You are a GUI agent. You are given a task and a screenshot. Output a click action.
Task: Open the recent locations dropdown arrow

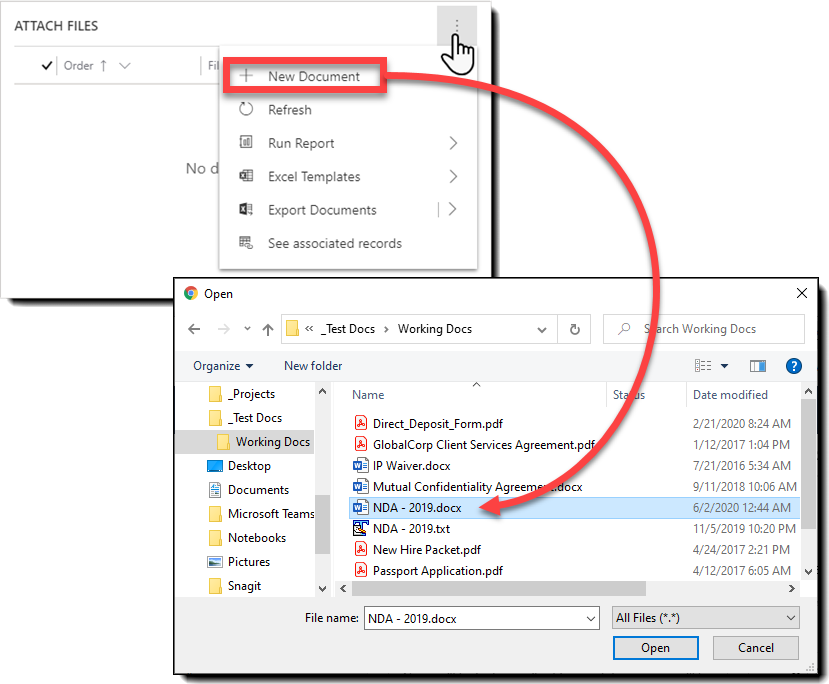pyautogui.click(x=247, y=329)
